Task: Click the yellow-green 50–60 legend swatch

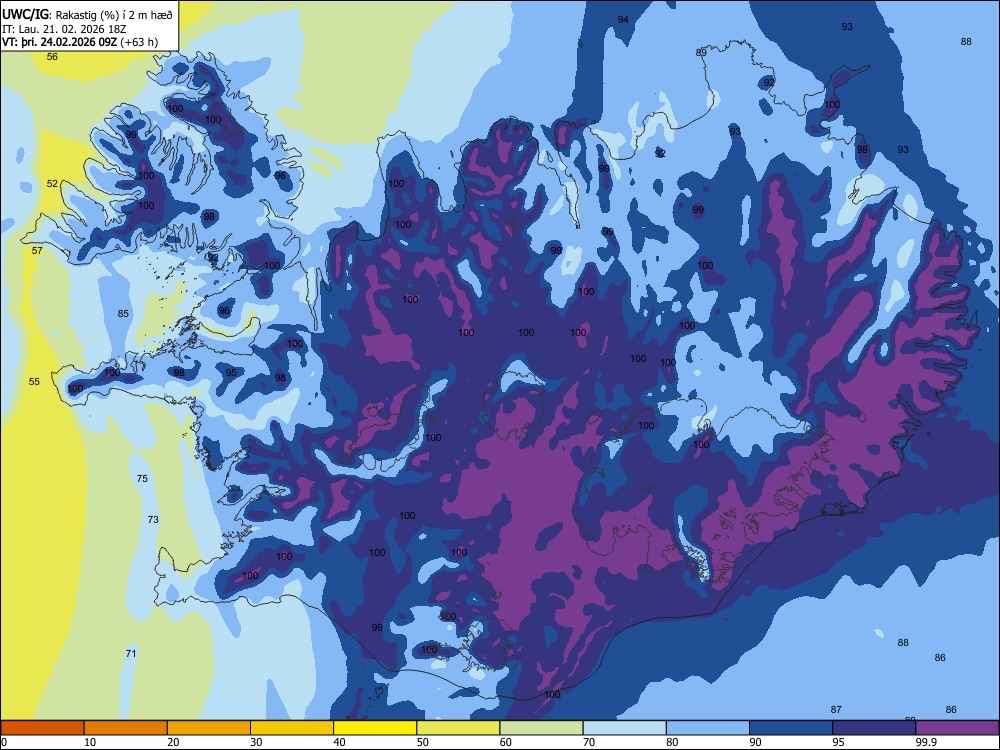Action: click(458, 728)
